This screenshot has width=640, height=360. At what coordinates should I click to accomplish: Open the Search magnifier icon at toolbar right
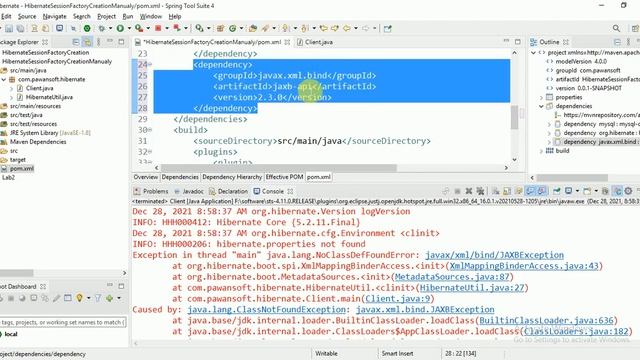coord(616,28)
